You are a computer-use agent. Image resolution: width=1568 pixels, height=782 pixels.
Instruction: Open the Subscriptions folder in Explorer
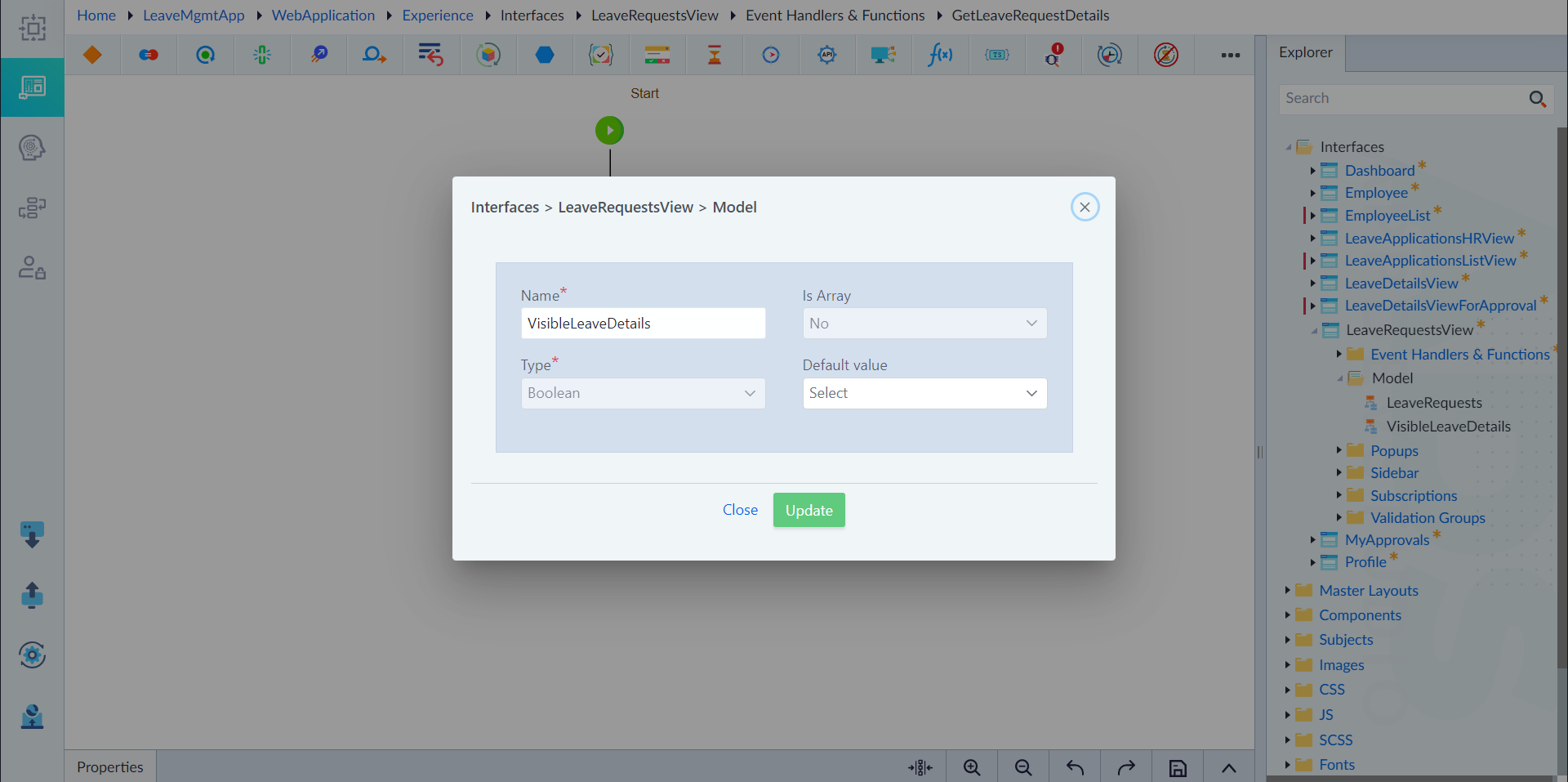tap(1414, 496)
